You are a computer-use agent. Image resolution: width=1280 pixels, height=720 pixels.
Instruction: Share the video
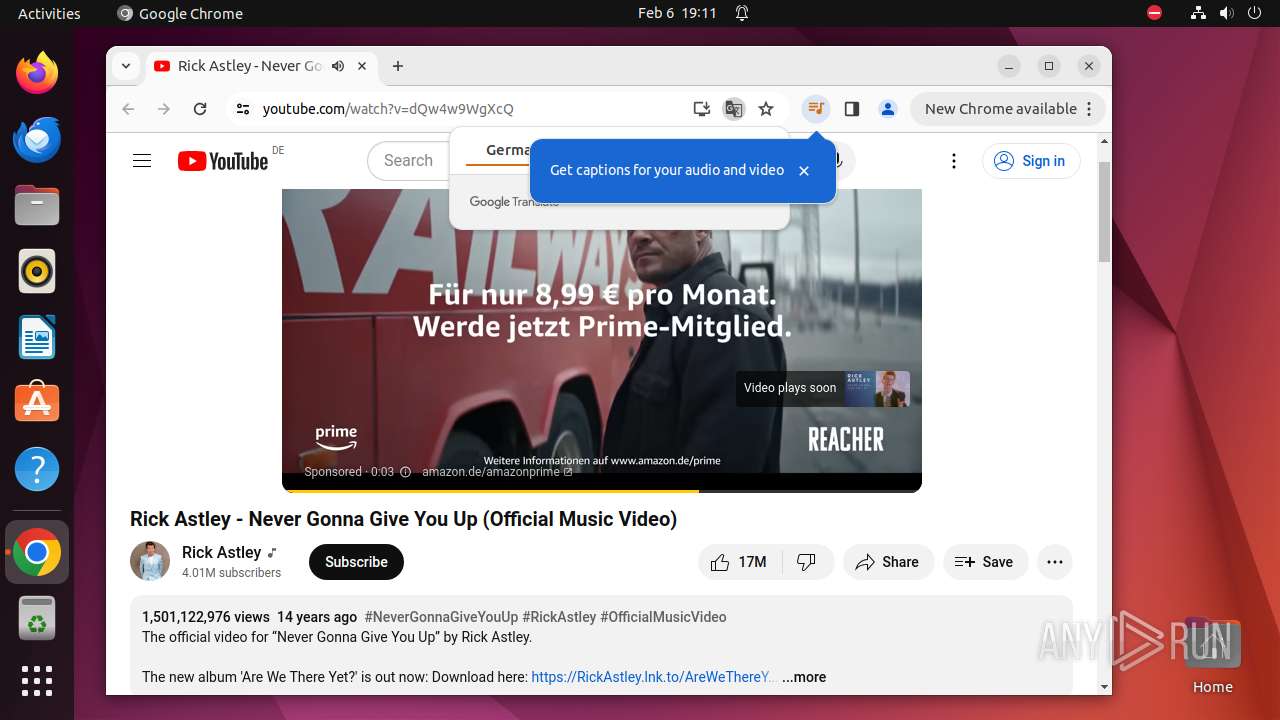click(x=888, y=562)
